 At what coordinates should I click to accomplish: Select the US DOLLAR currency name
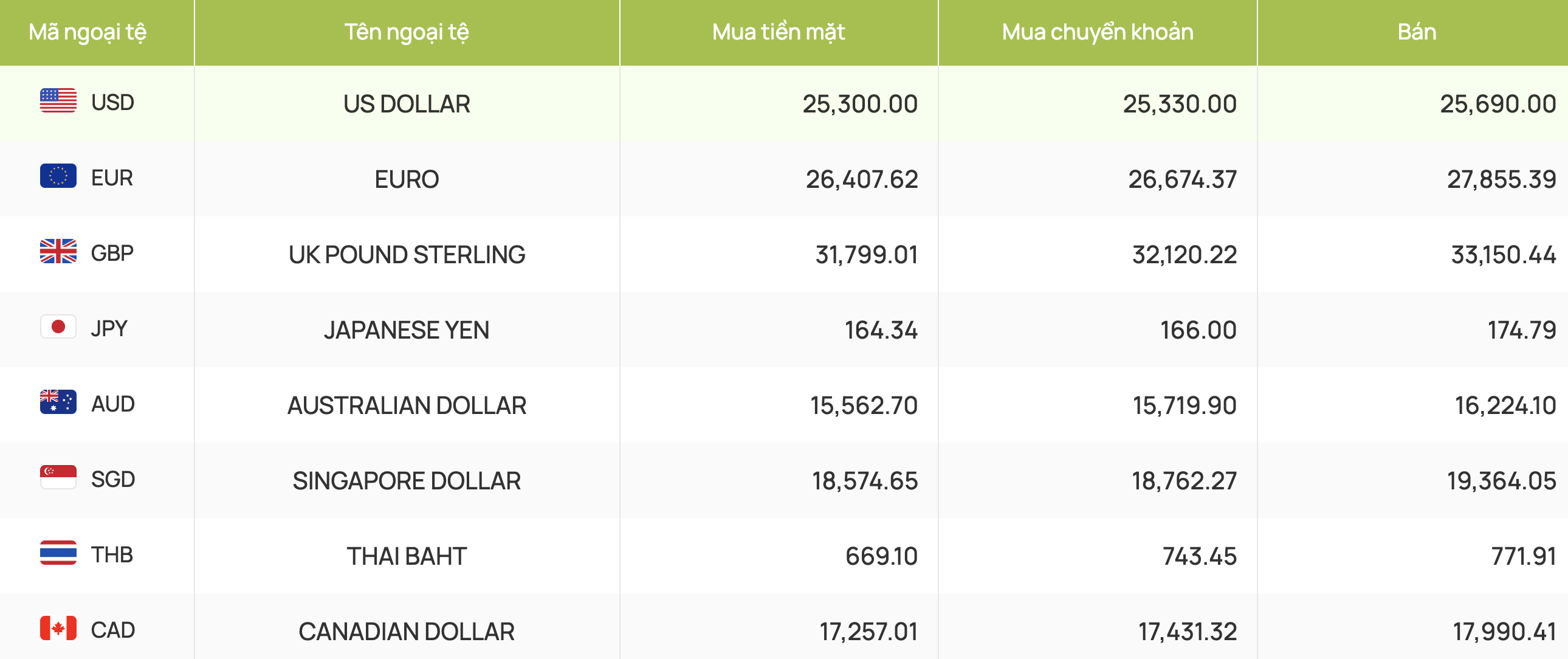[407, 104]
